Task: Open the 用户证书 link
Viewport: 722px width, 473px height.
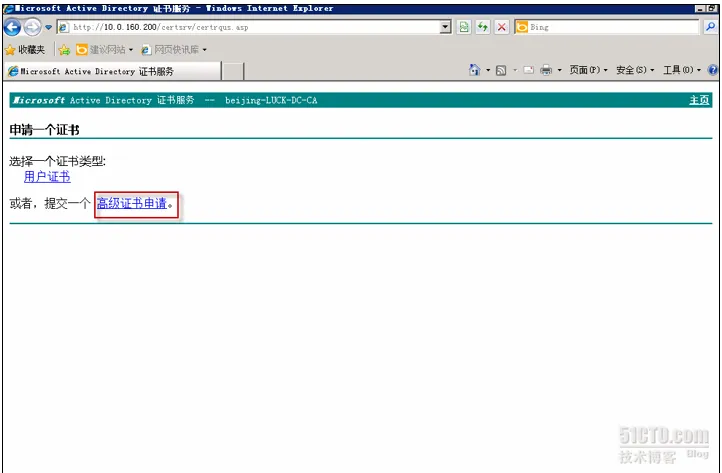Action: [47, 177]
